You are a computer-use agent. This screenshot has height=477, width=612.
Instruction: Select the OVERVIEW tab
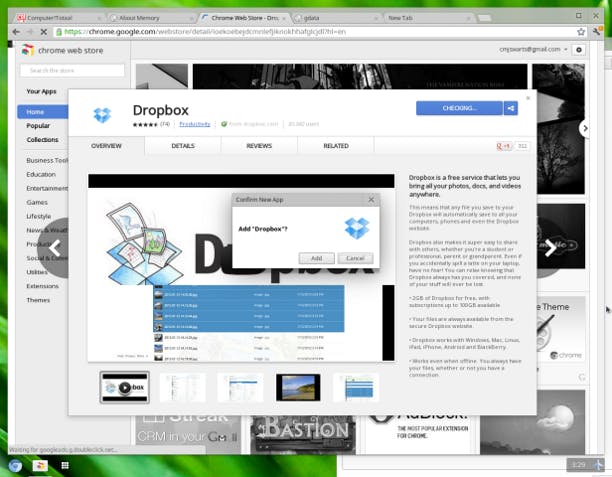pos(106,146)
